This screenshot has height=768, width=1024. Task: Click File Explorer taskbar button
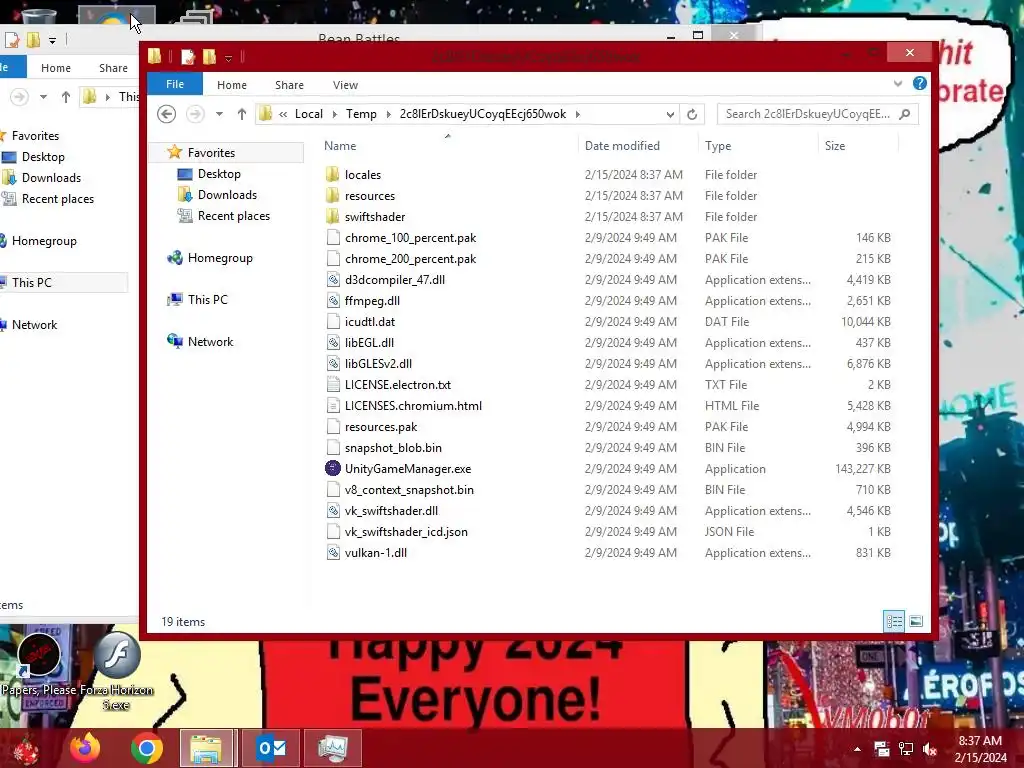click(206, 748)
